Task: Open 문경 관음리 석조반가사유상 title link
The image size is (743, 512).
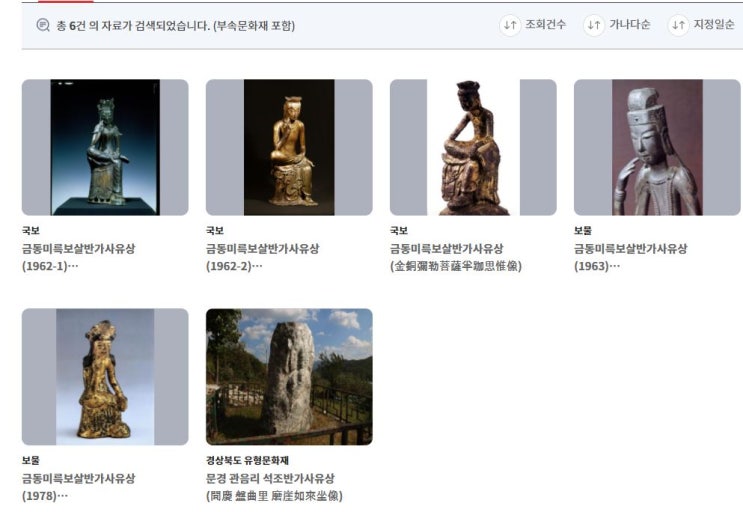Action: point(274,487)
